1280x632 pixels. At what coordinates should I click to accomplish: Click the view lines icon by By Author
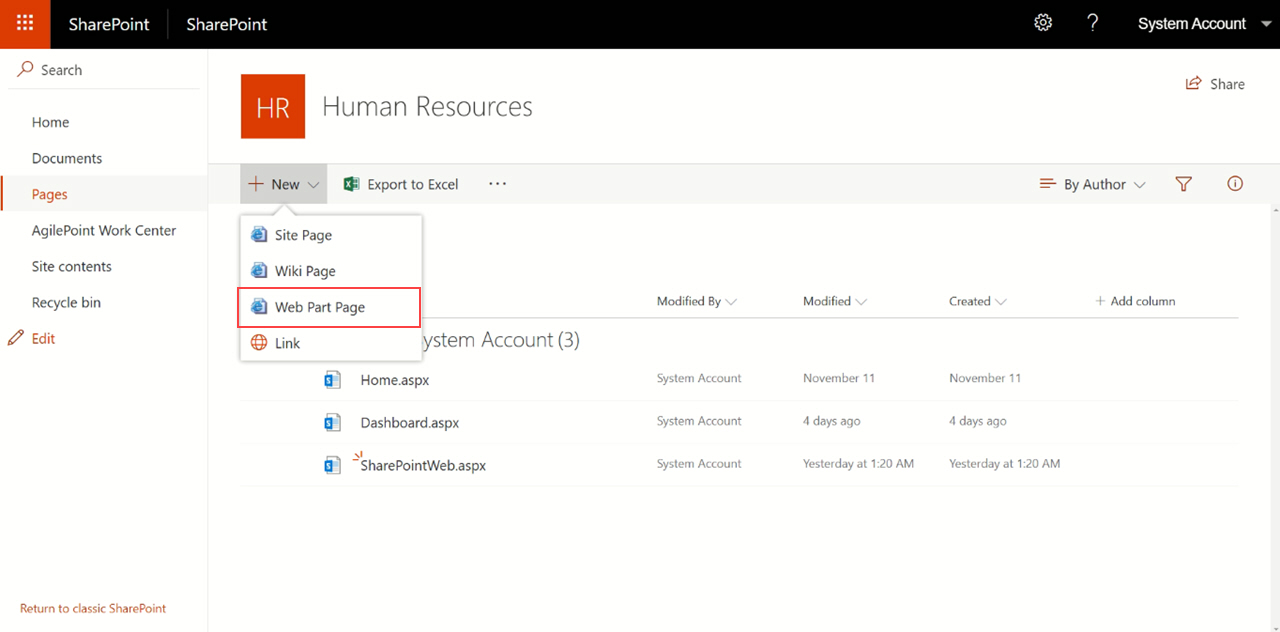[1048, 184]
